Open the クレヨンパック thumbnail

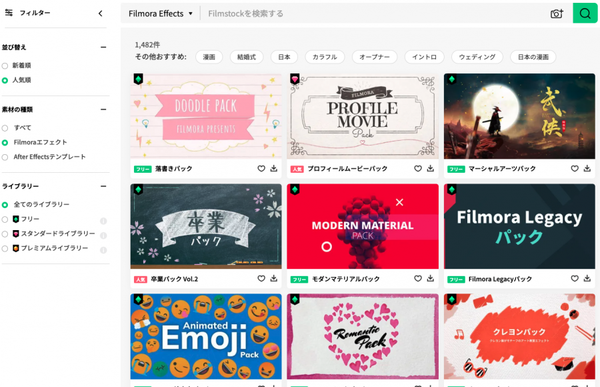[519, 336]
